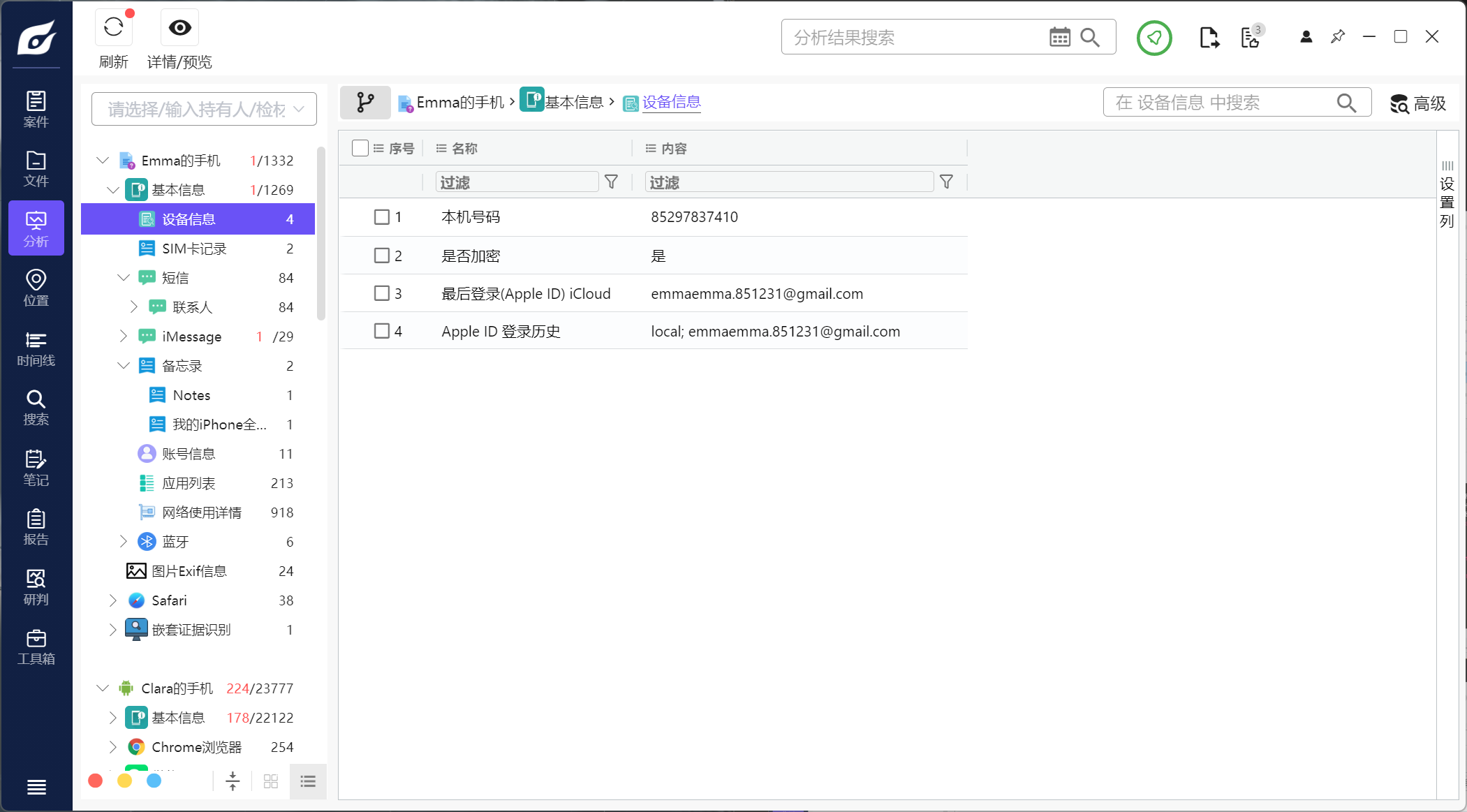Click the green shield status icon

coord(1153,38)
